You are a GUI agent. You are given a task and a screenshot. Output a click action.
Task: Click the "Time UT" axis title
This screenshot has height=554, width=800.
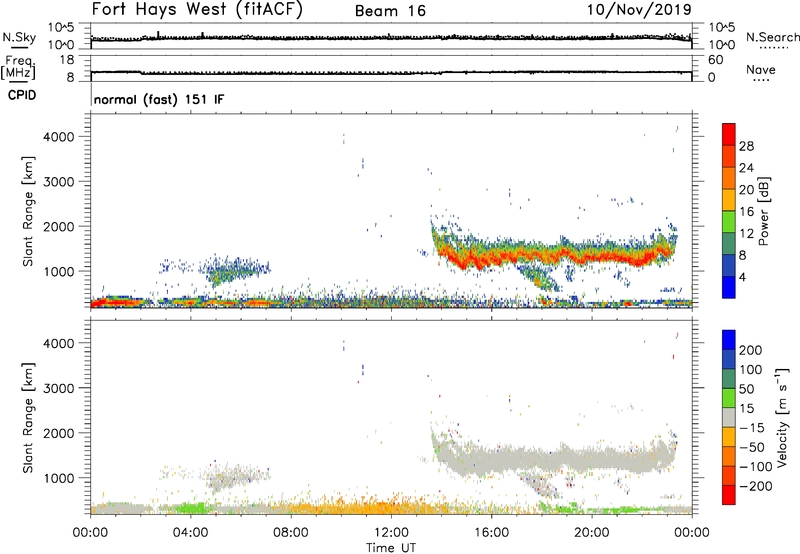tap(391, 547)
